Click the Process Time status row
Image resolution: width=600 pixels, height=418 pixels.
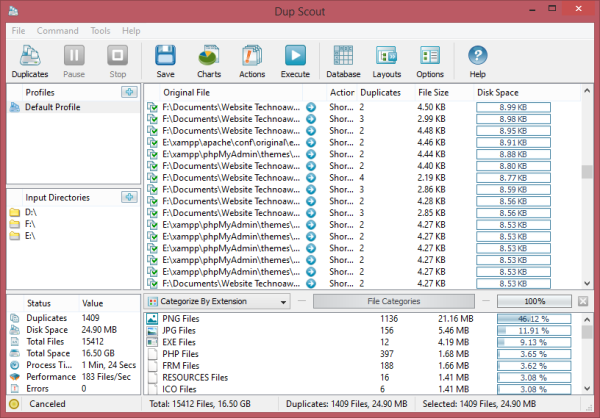pos(73,365)
